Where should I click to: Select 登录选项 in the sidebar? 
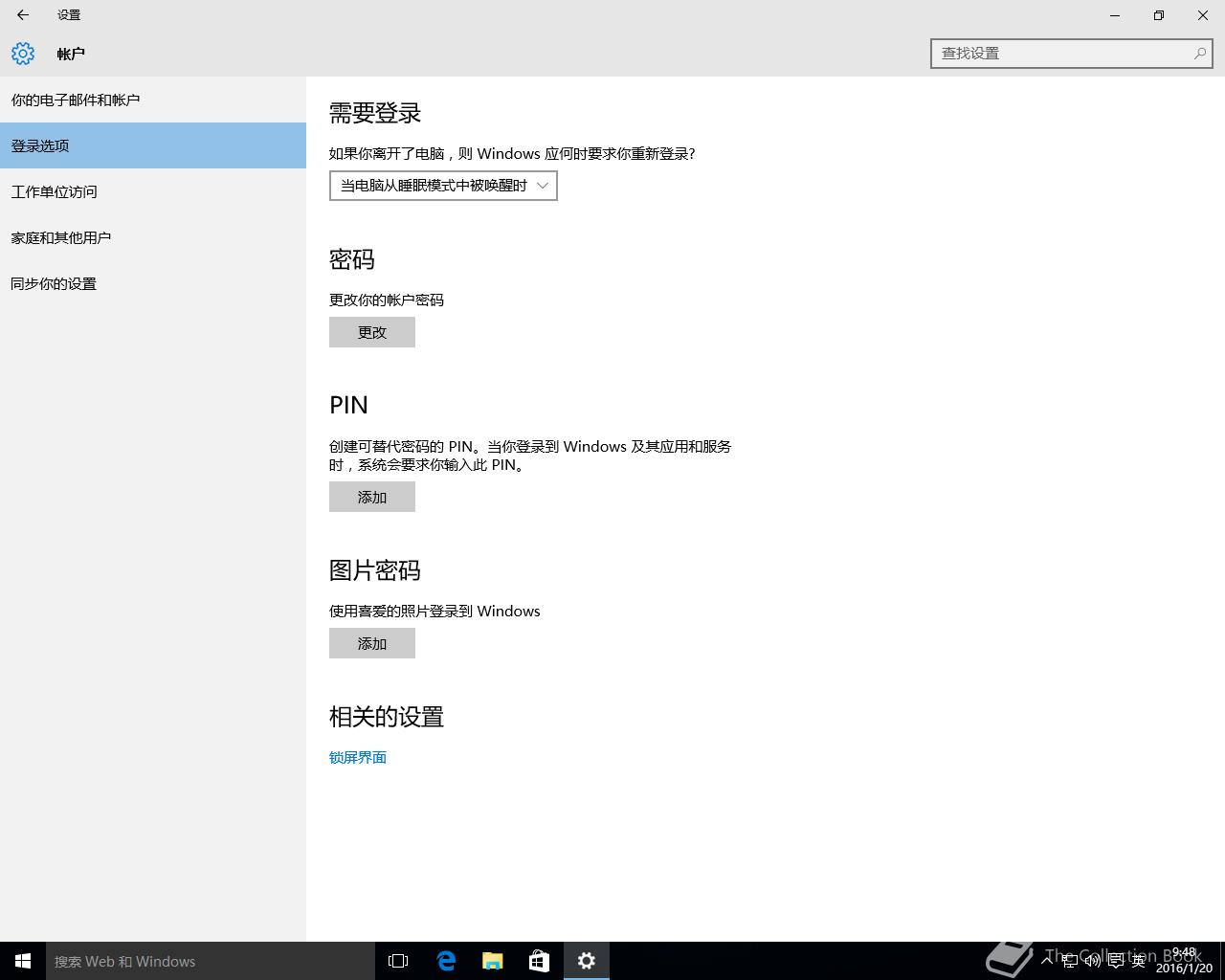pyautogui.click(x=153, y=145)
